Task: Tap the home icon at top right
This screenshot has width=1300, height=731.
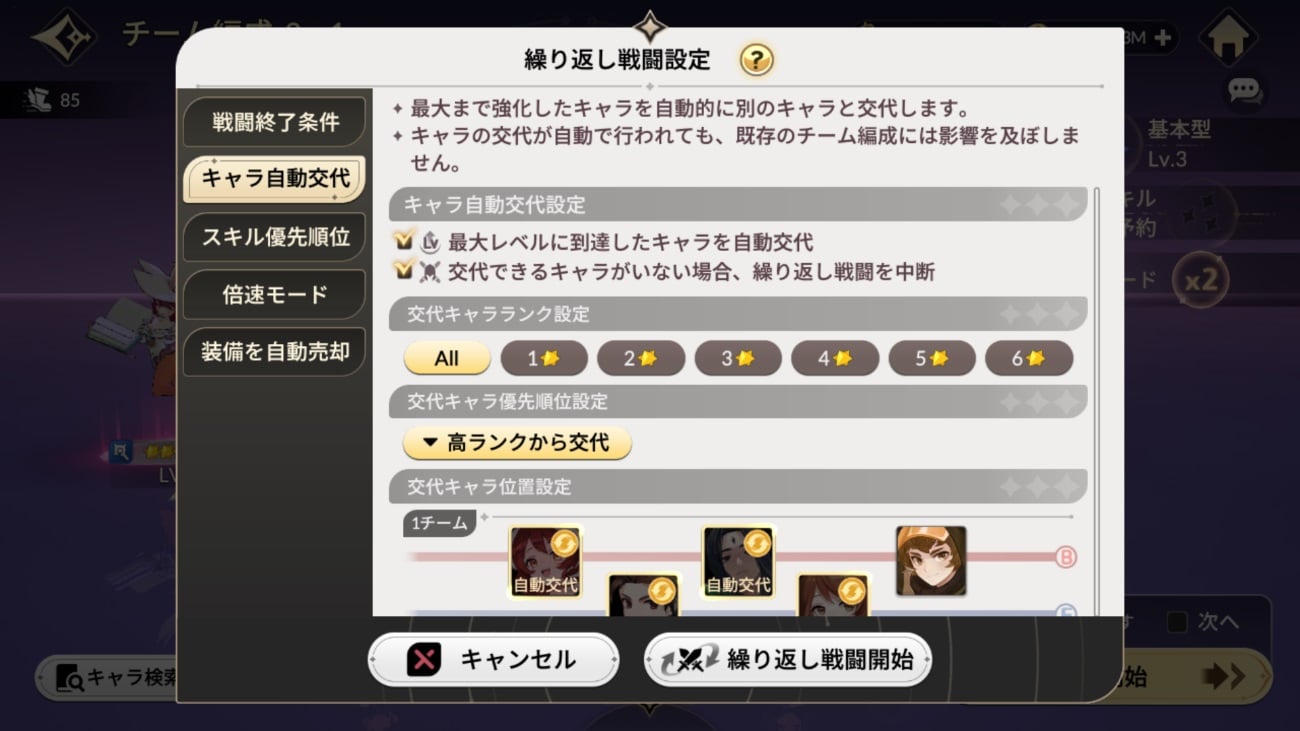Action: click(x=1228, y=38)
